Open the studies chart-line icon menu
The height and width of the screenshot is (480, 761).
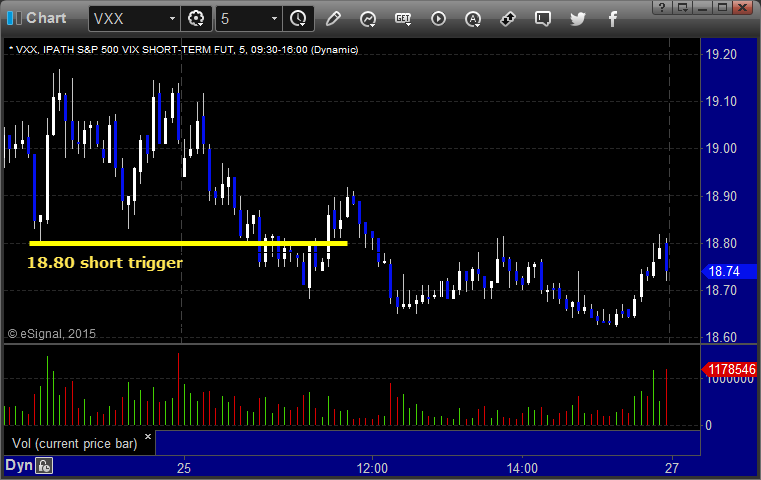[x=368, y=19]
